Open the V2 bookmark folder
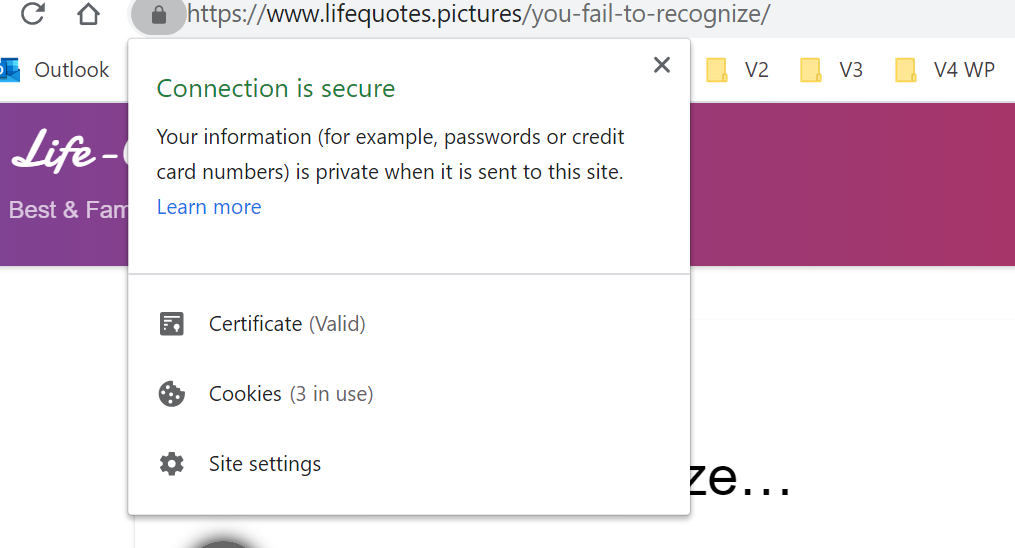Viewport: 1015px width, 548px height. pos(738,70)
